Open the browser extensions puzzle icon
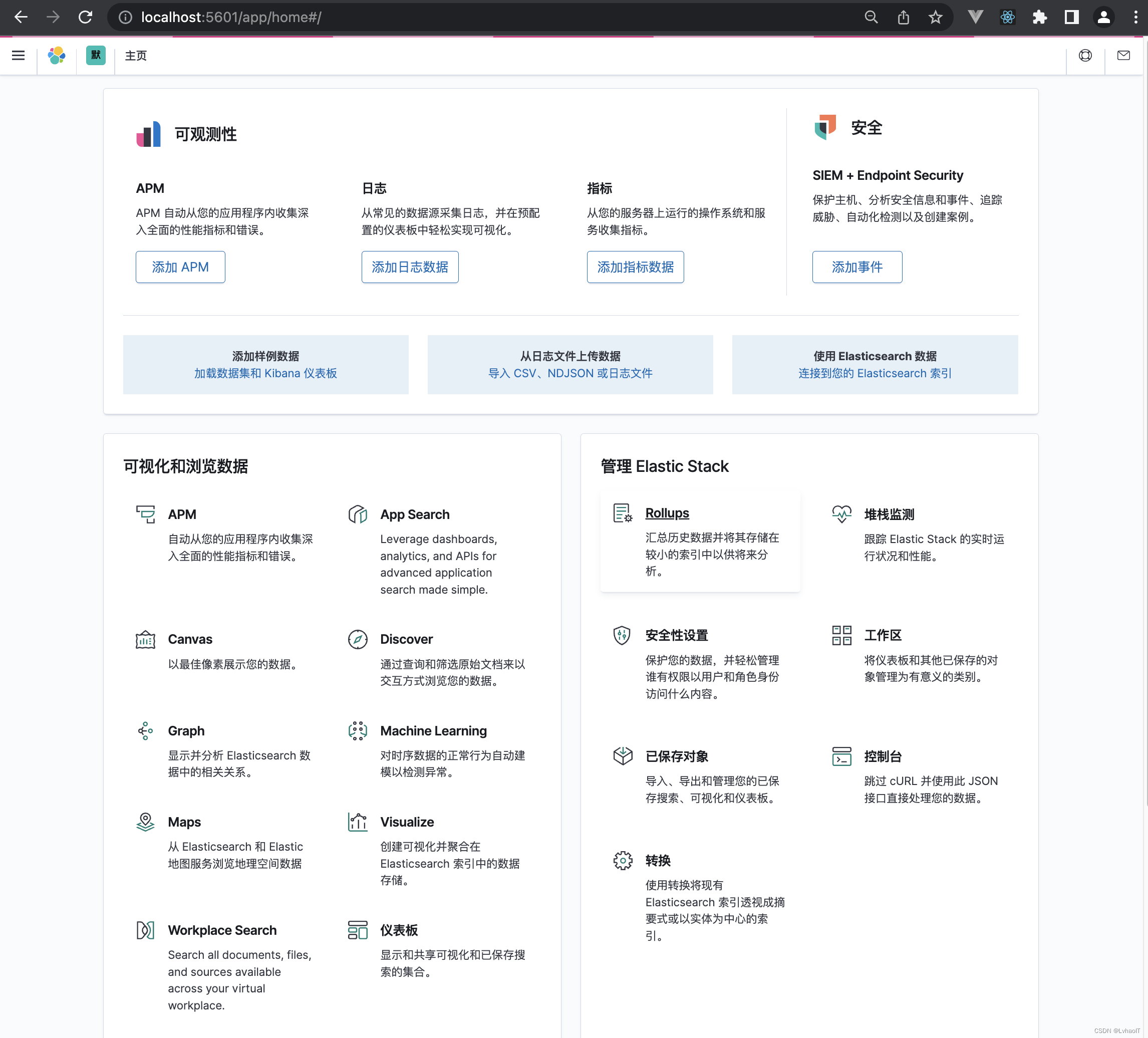This screenshot has height=1038, width=1148. 1039,17
